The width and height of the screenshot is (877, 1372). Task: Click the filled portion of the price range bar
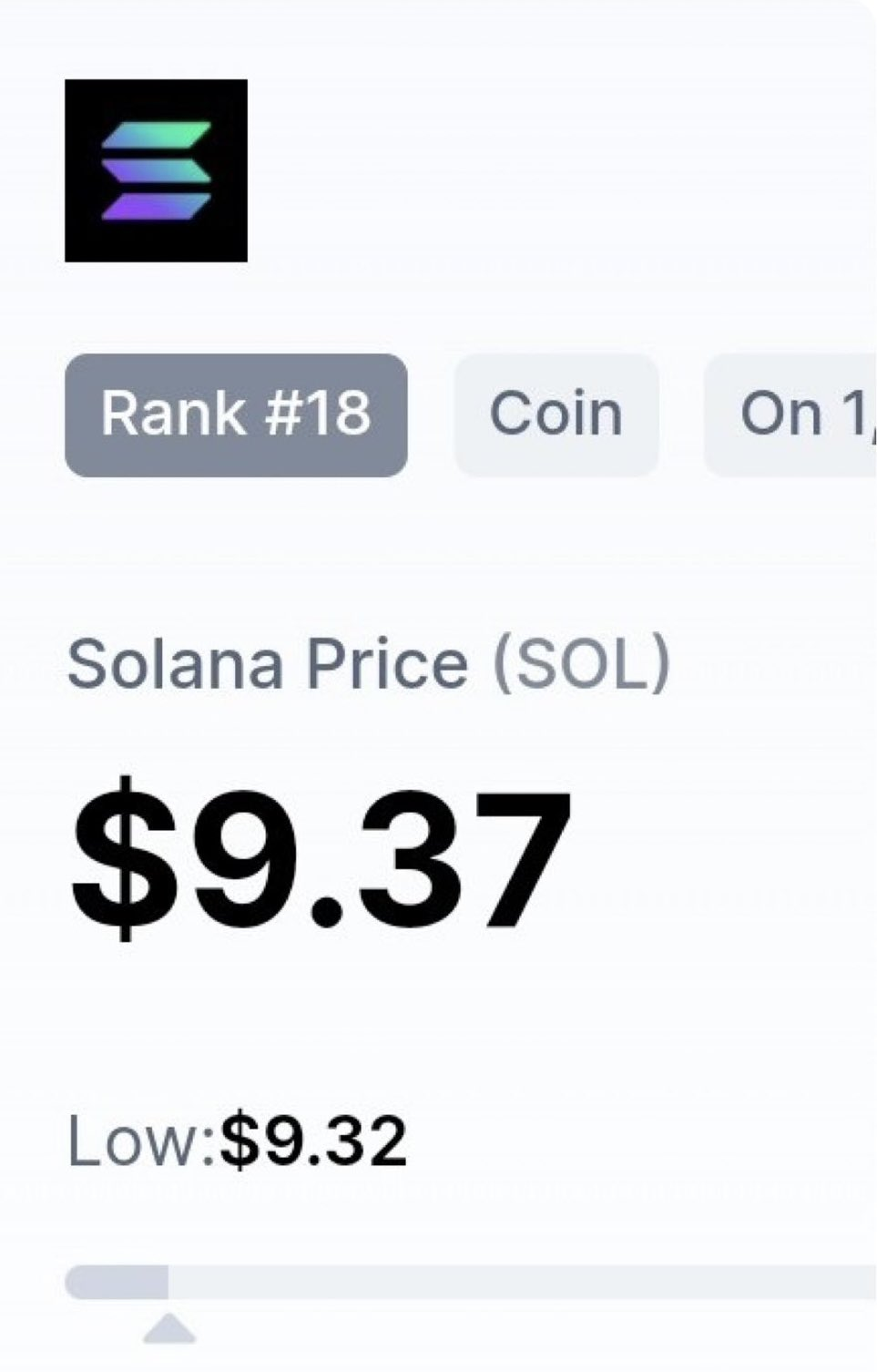[117, 1282]
